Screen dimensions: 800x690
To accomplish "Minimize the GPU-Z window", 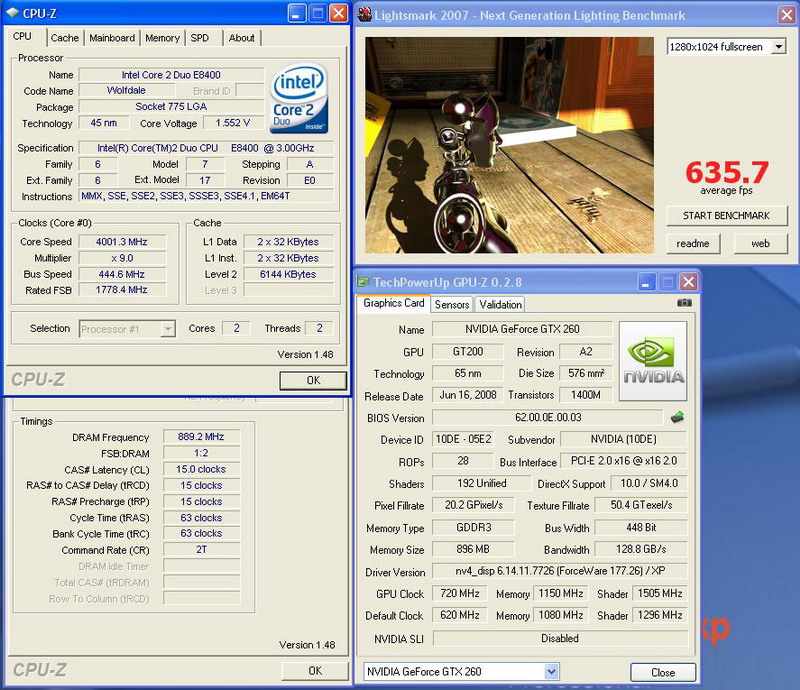I will (x=646, y=282).
